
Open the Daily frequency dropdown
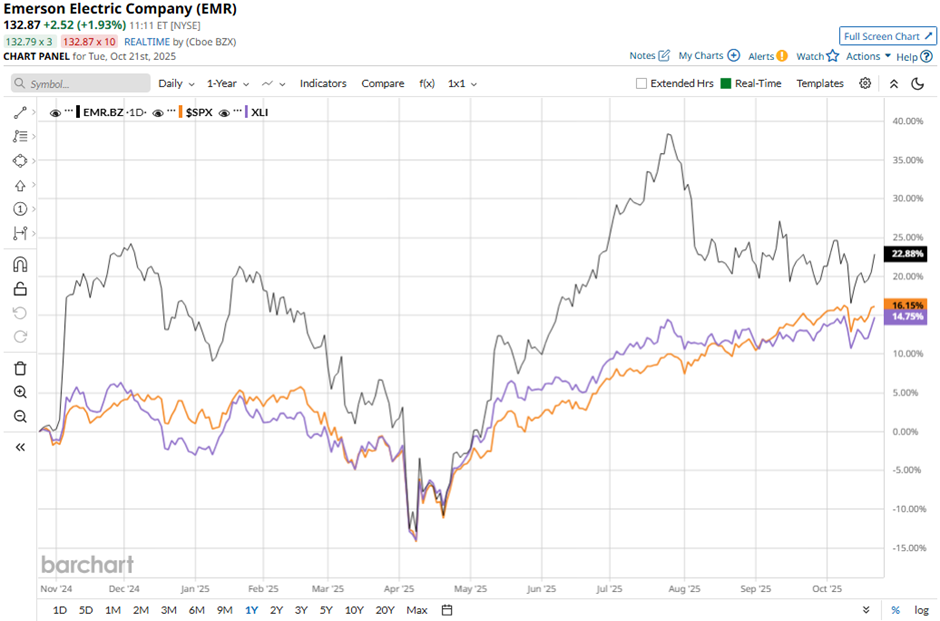click(176, 84)
